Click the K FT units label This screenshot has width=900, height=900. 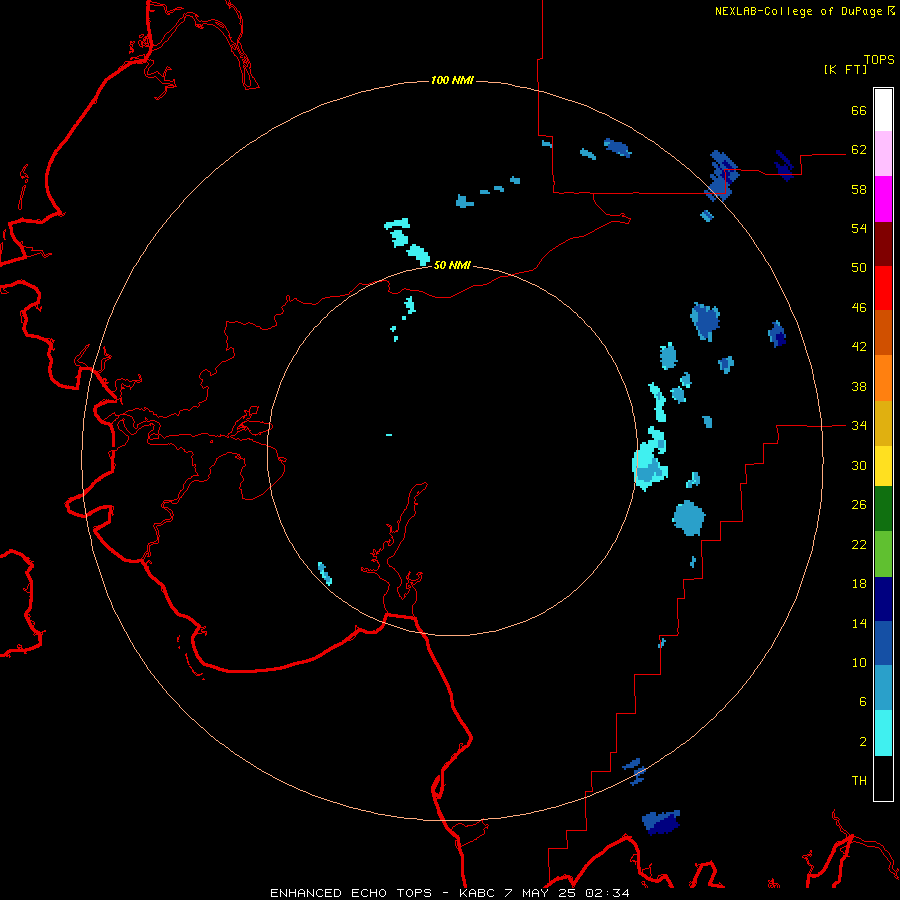[845, 69]
